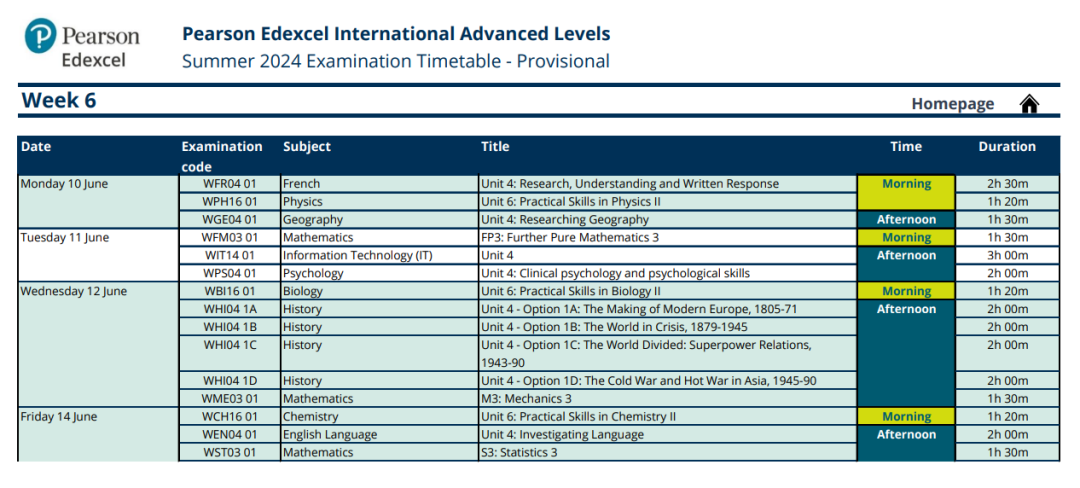Select exam code WPH16 01
The image size is (1080, 488).
pos(229,202)
